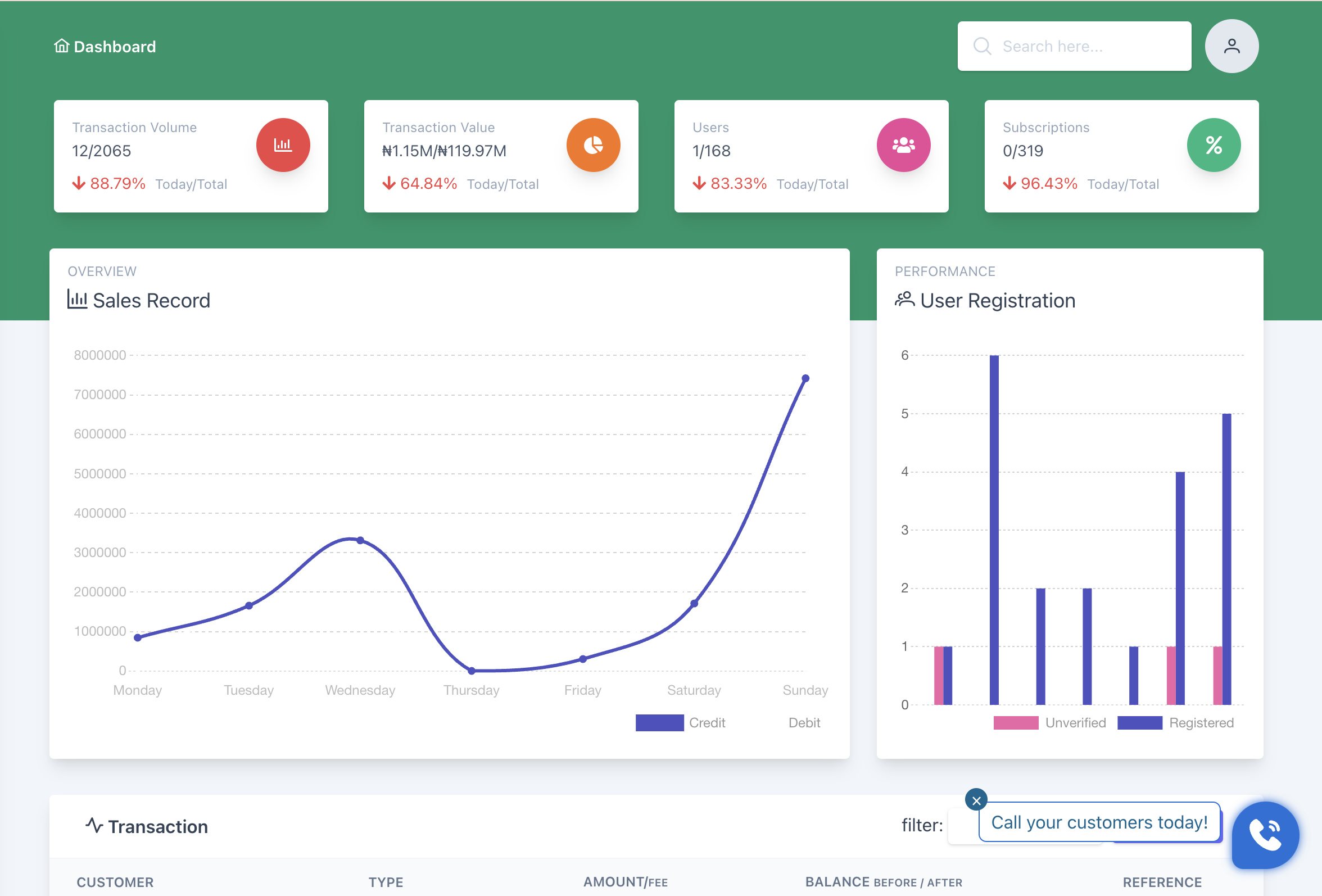Image resolution: width=1322 pixels, height=896 pixels.
Task: Click the tallest Registered bar reaching 6
Action: click(994, 530)
